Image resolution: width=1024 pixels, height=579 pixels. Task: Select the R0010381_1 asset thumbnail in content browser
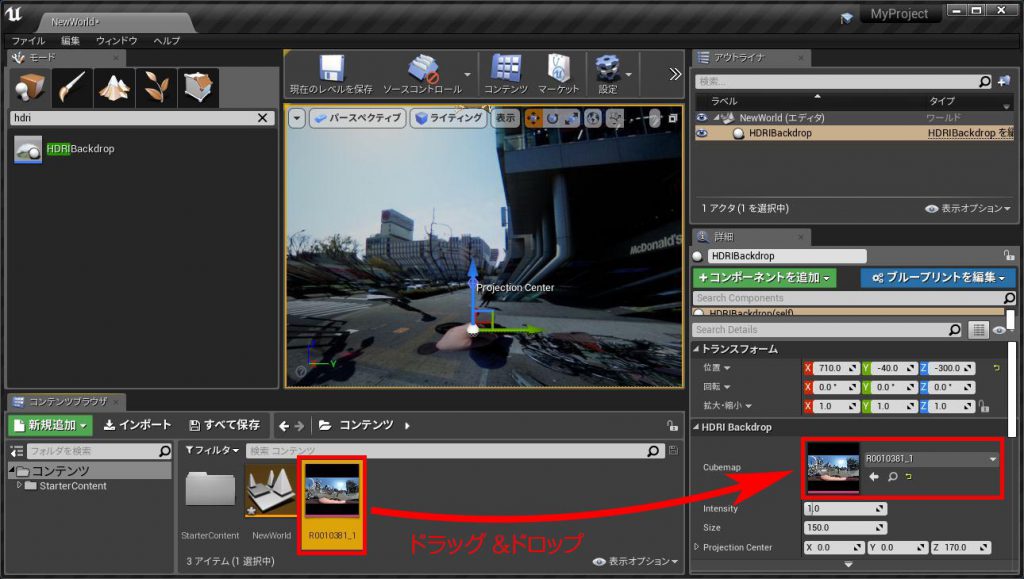[x=332, y=489]
